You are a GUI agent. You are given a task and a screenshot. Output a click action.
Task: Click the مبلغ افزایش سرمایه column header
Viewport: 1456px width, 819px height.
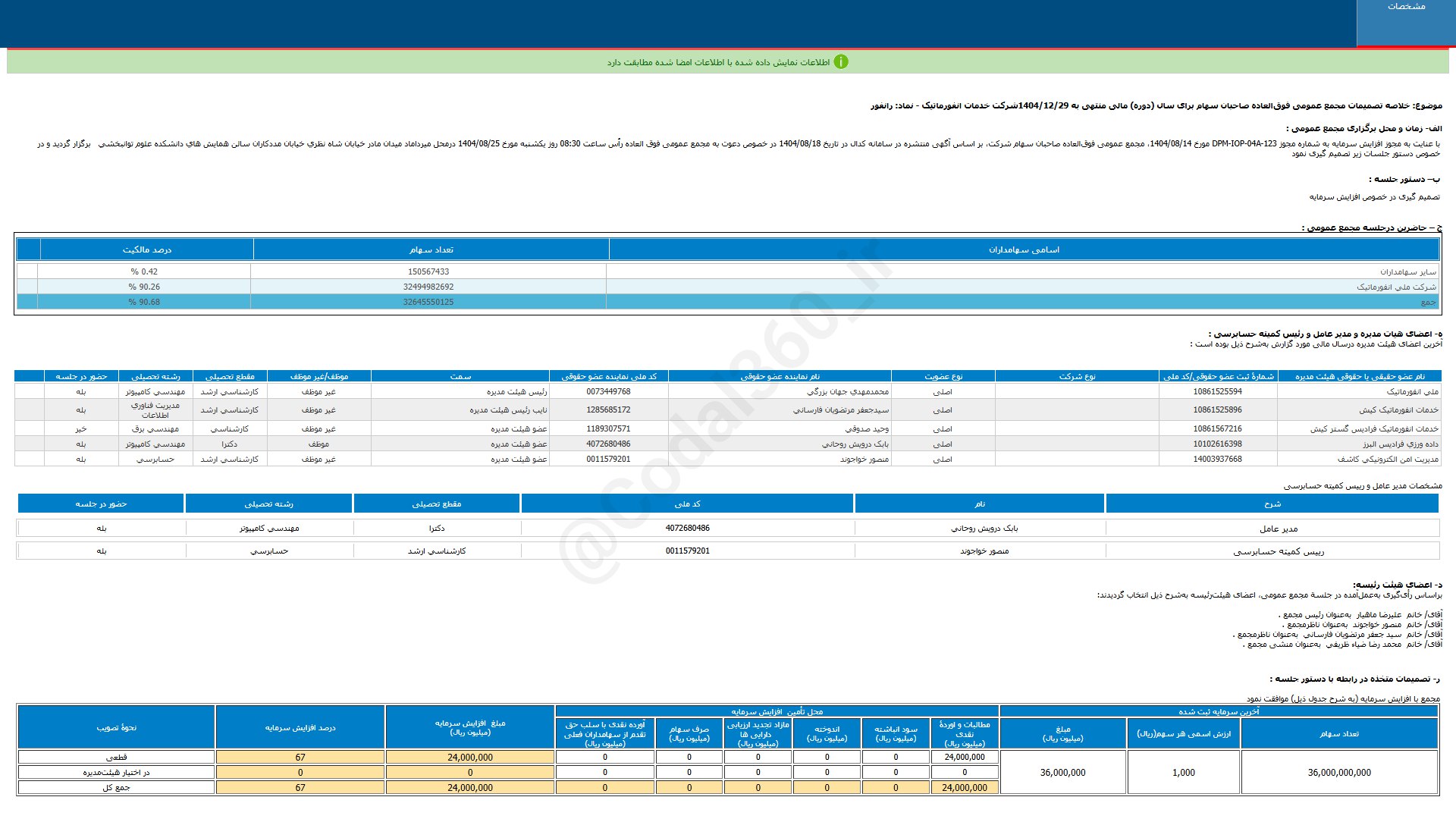point(469,727)
